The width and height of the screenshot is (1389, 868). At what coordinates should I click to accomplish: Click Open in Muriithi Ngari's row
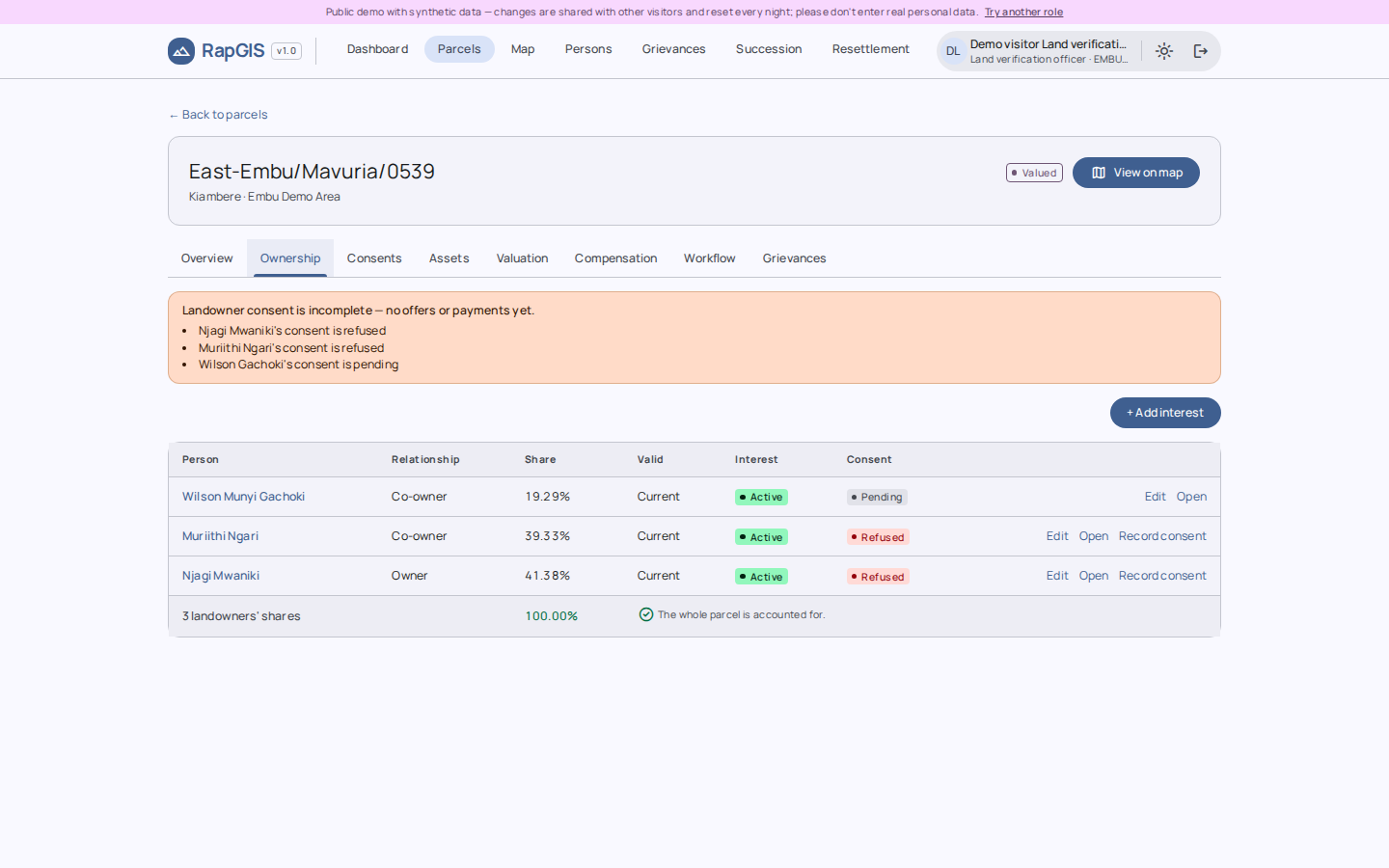click(1094, 536)
